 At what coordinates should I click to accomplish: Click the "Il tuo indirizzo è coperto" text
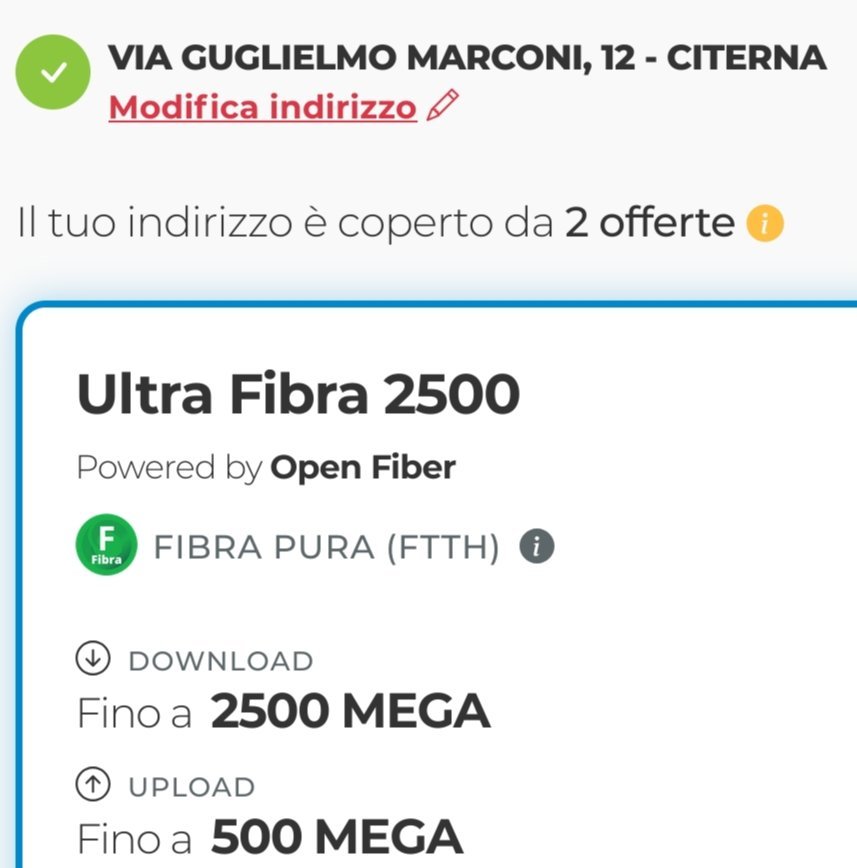click(x=285, y=223)
